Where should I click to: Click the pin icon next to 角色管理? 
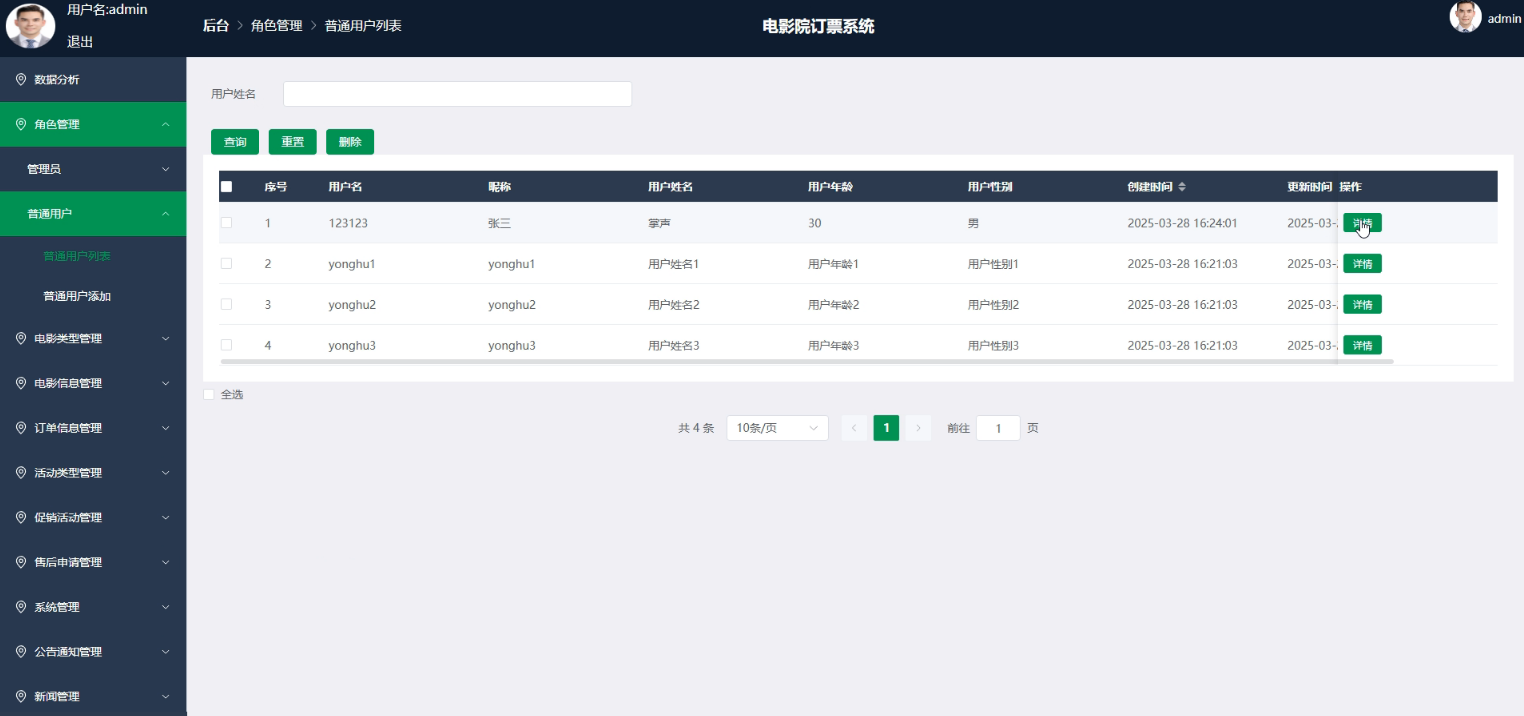tap(21, 124)
